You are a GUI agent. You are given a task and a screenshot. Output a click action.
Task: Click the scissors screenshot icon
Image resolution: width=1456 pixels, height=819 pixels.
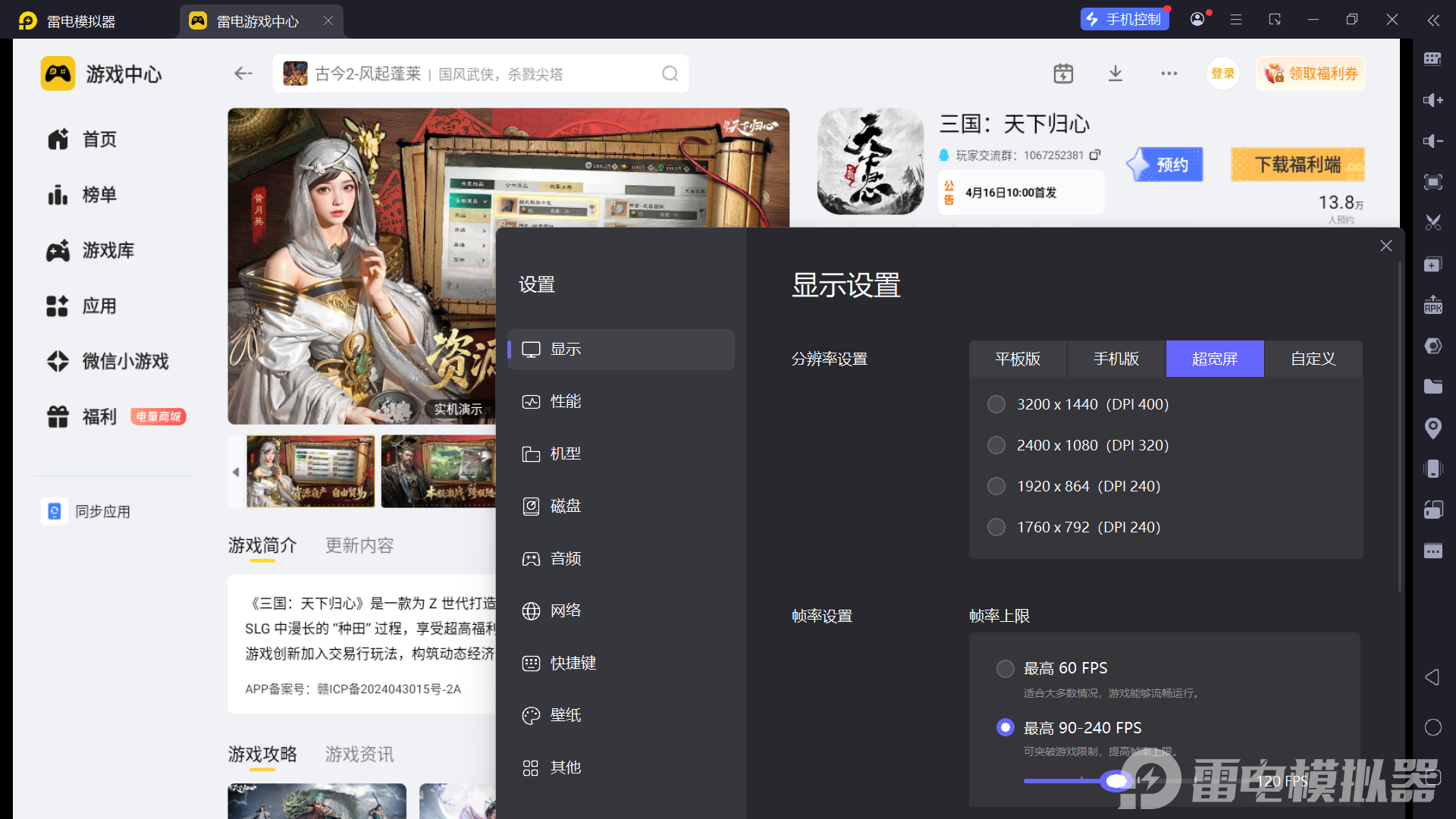coord(1432,223)
